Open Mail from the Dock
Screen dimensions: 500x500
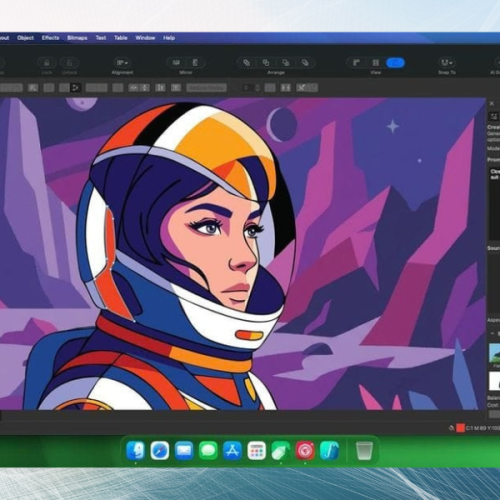(x=184, y=450)
